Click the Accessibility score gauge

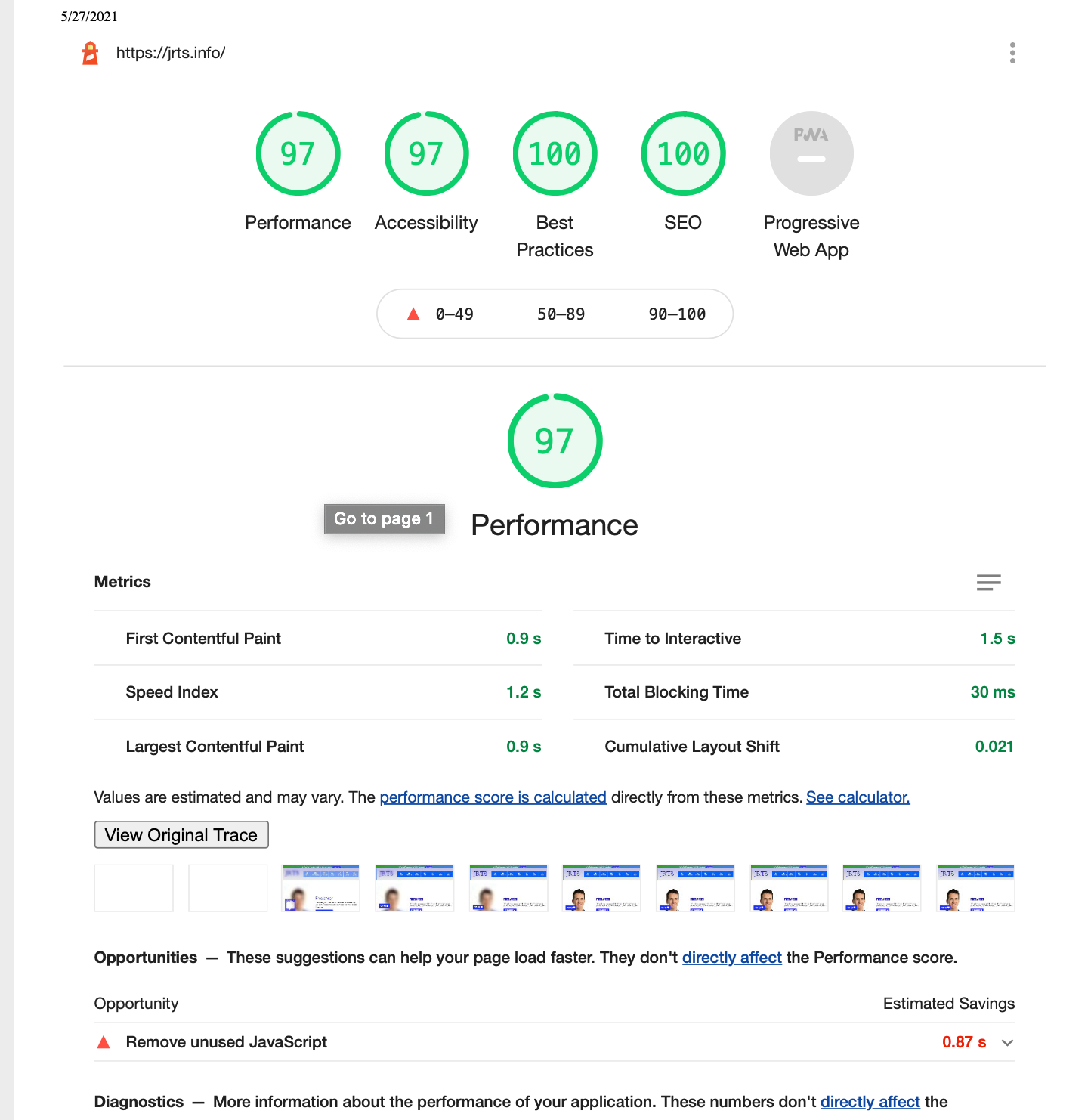point(426,153)
